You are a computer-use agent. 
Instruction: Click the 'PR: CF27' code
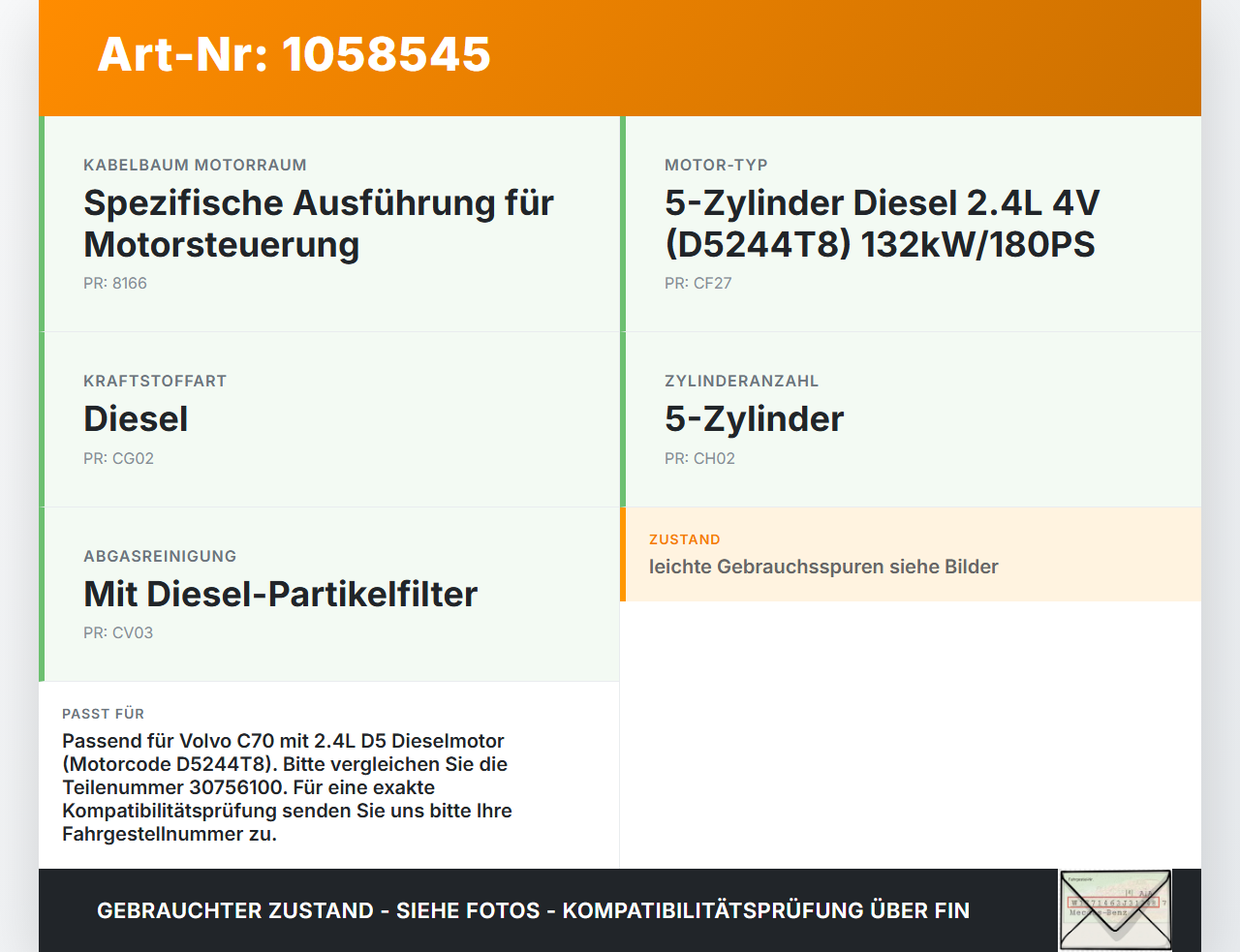pyautogui.click(x=697, y=283)
